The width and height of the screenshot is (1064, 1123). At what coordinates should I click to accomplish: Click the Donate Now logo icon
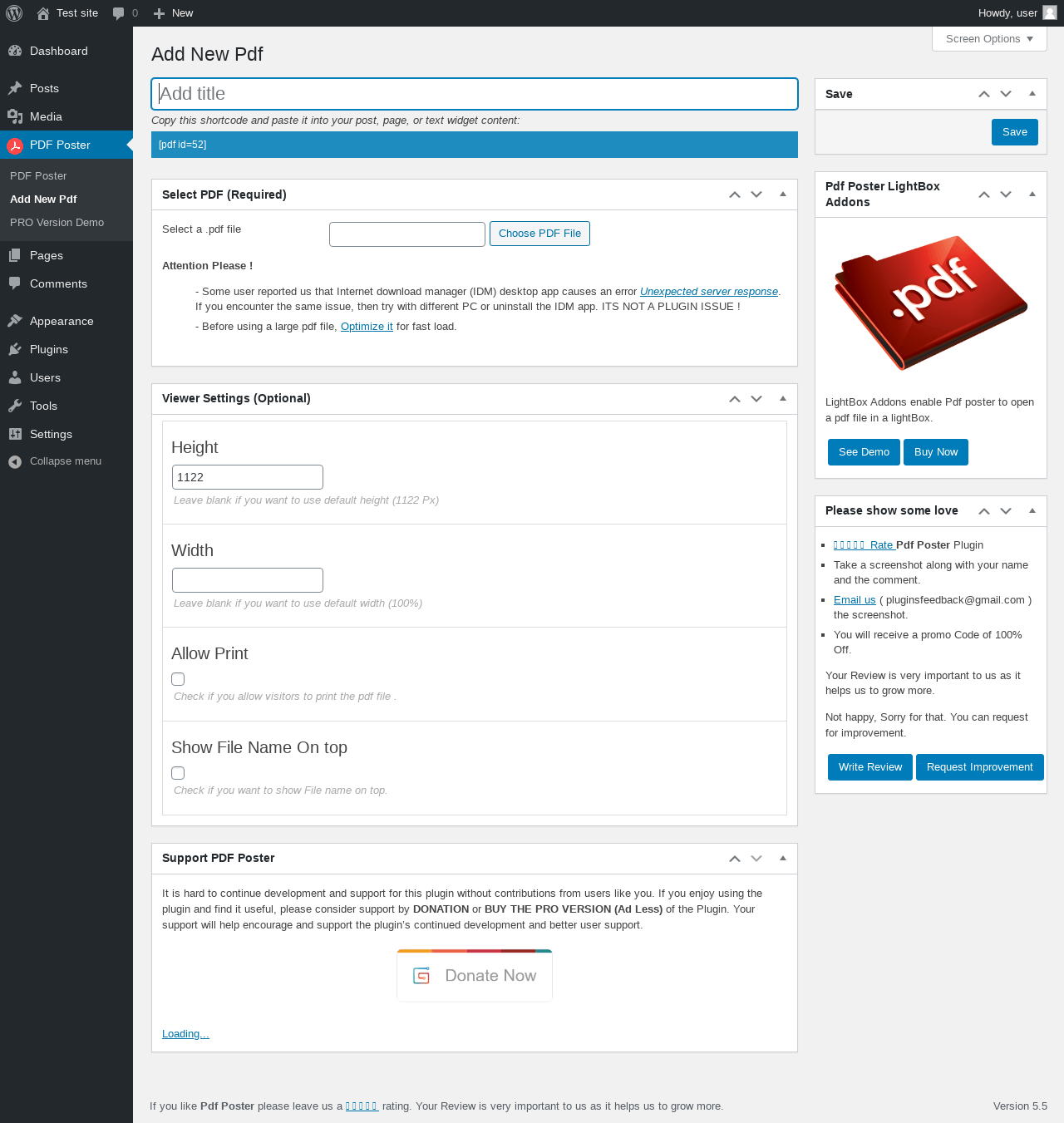(x=421, y=976)
